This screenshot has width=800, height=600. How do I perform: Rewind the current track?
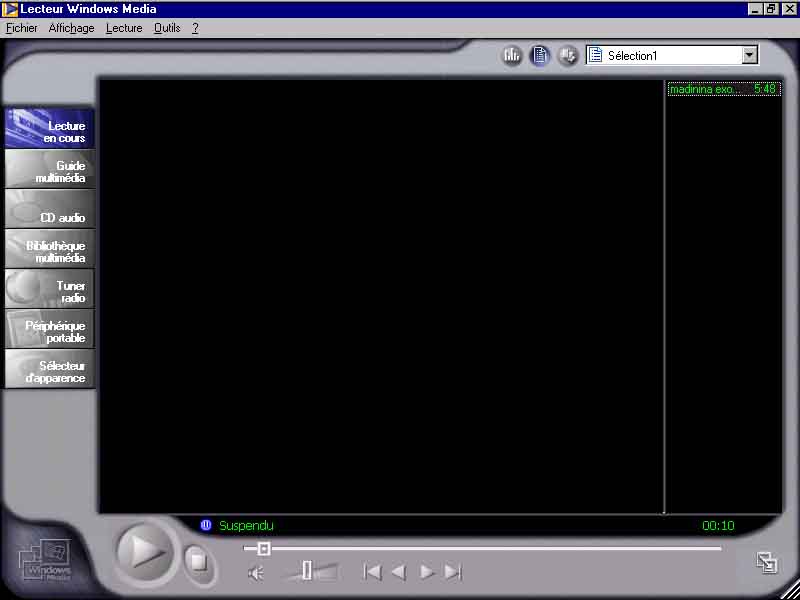399,572
